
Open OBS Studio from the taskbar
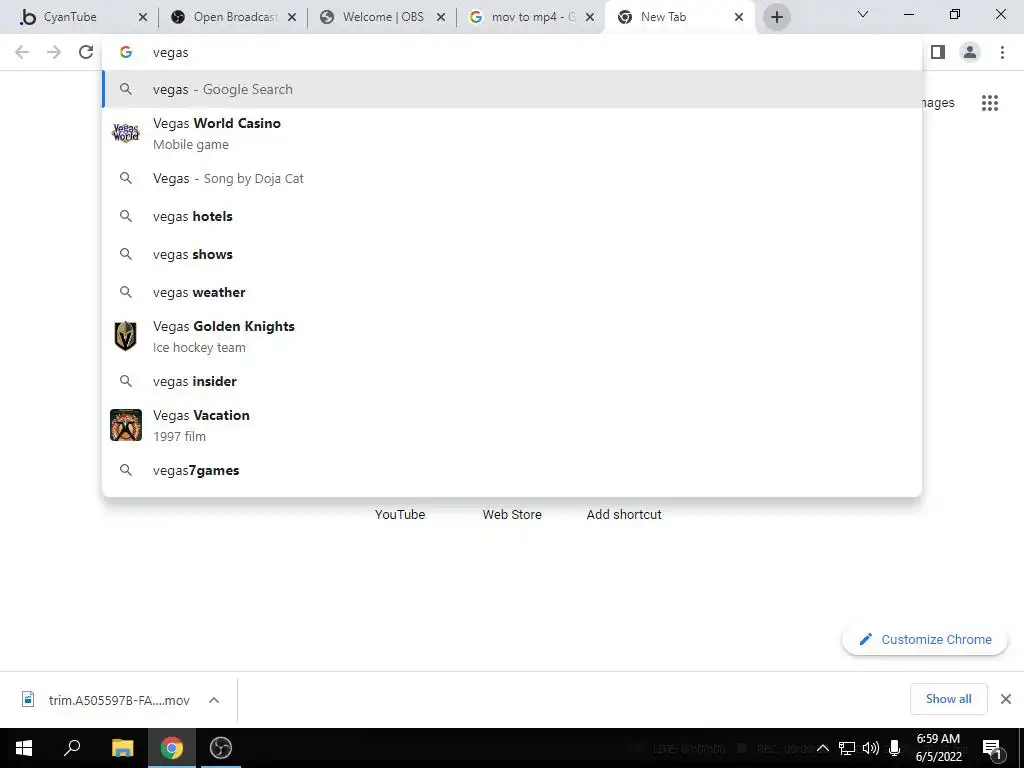pyautogui.click(x=221, y=748)
